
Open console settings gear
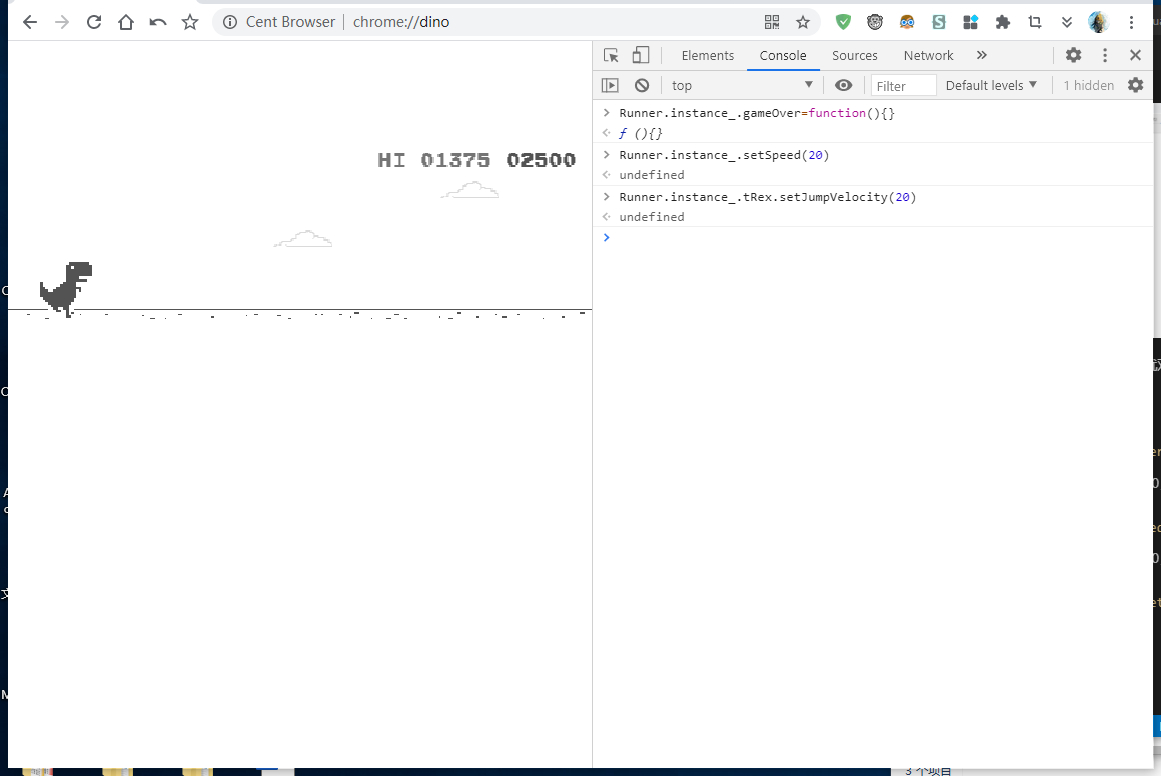(1135, 86)
